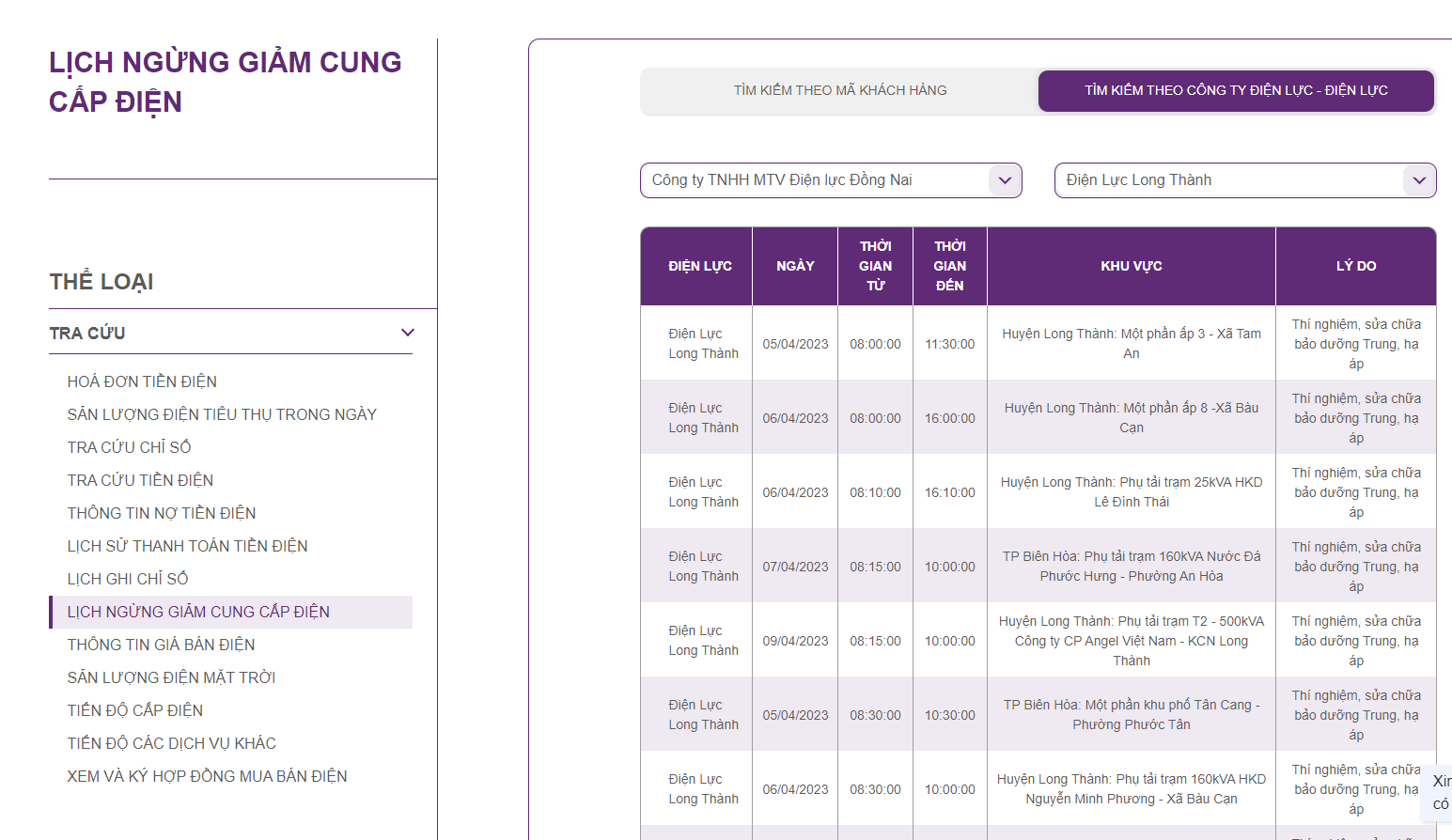Open LỊCH GHI CHỈ SỐ link

pyautogui.click(x=128, y=579)
